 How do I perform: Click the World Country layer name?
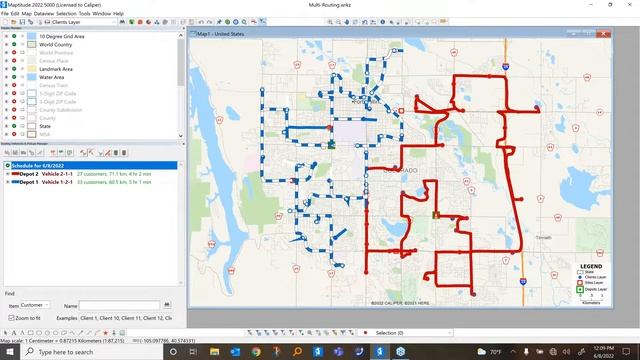pos(55,44)
